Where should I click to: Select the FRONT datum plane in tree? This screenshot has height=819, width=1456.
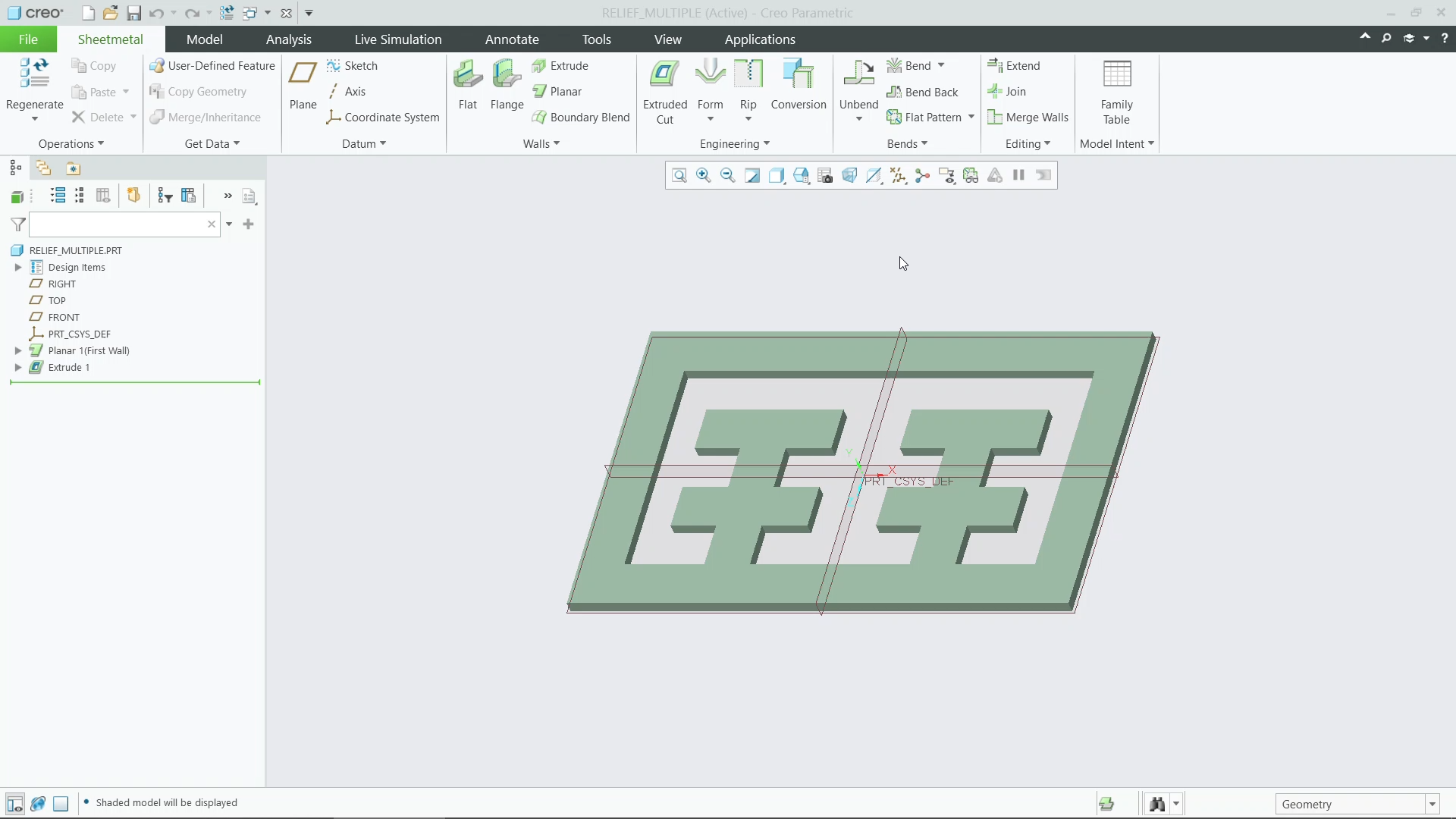pyautogui.click(x=64, y=318)
